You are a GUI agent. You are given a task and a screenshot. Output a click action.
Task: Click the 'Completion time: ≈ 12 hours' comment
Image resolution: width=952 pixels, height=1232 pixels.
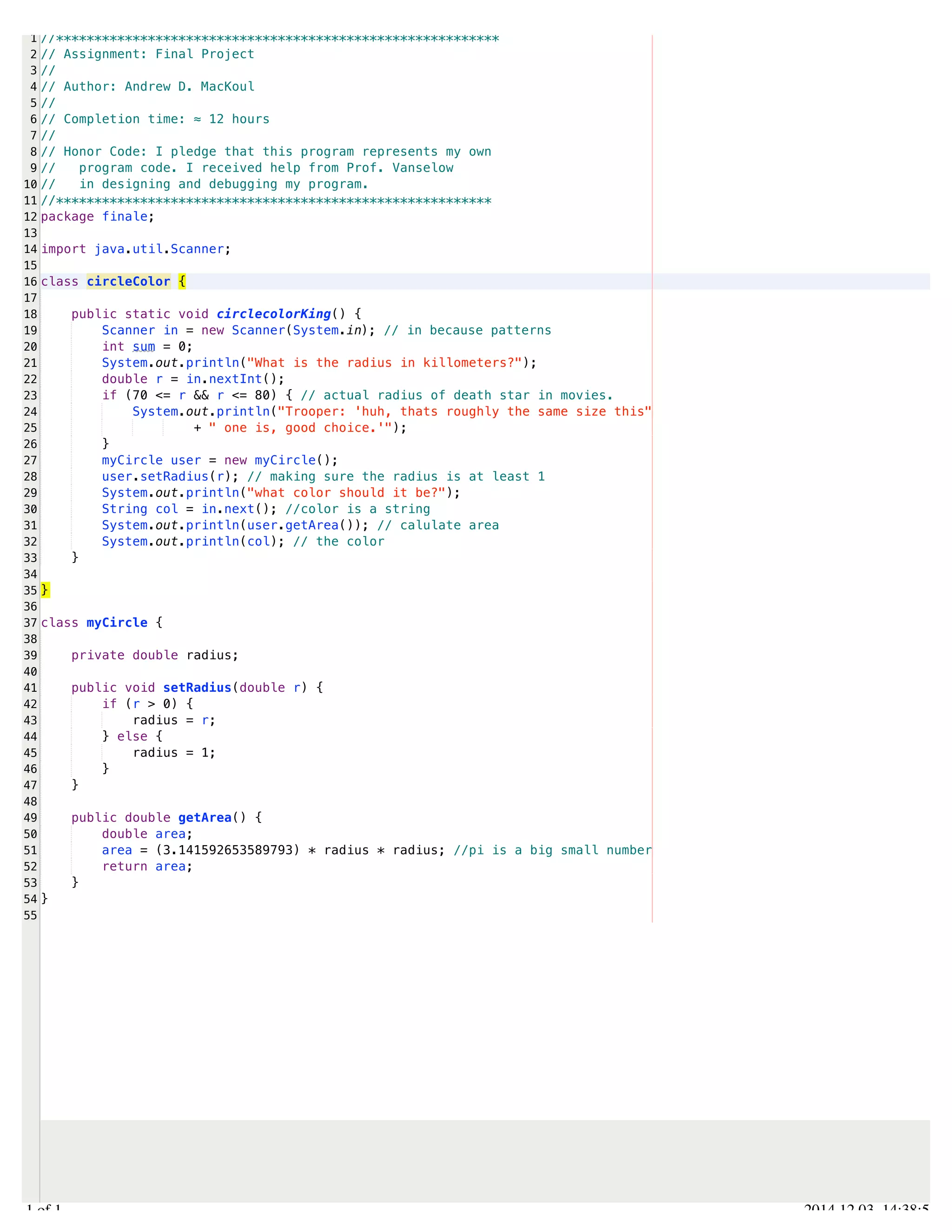(166, 119)
